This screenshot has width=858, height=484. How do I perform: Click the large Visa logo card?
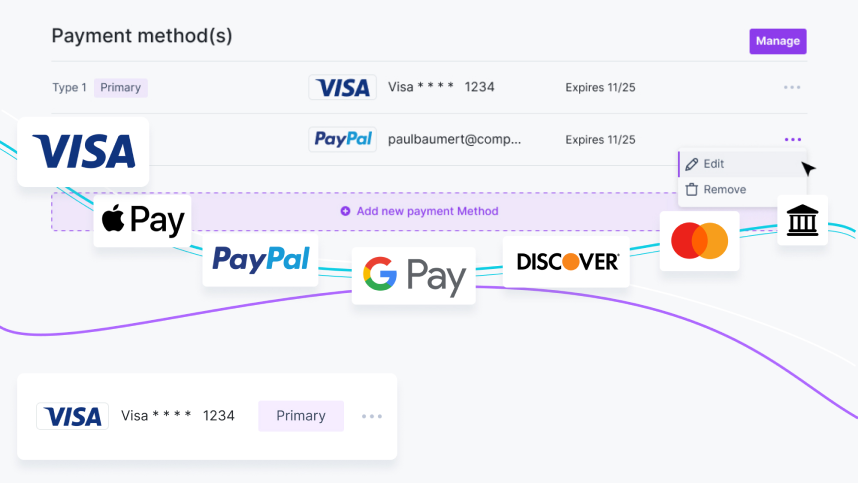83,151
